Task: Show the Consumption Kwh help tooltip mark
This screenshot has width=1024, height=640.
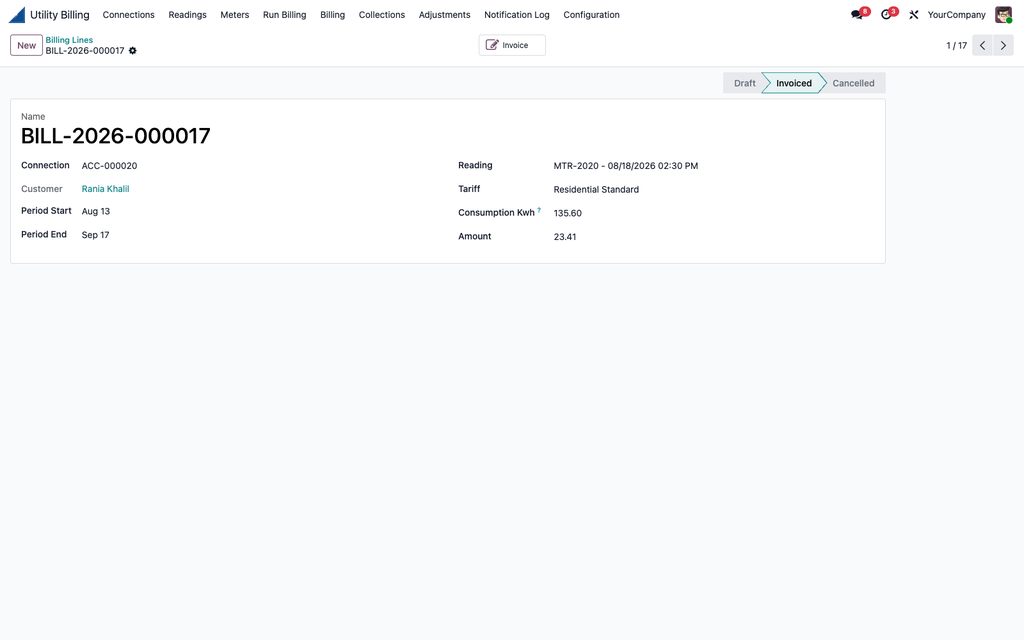Action: (x=539, y=210)
